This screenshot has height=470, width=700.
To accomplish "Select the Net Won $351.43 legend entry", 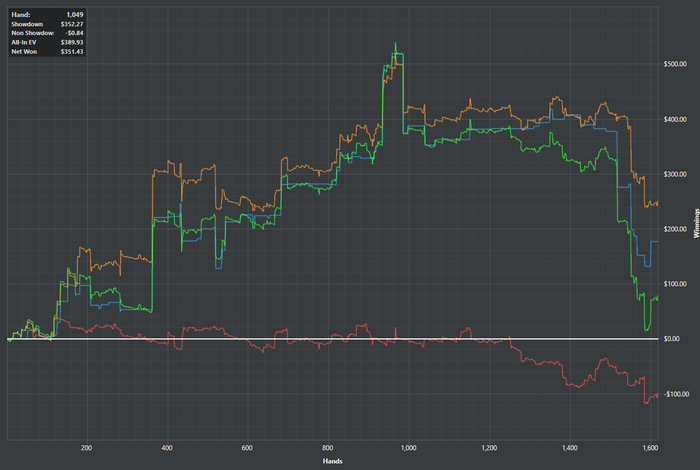I will 47,52.
